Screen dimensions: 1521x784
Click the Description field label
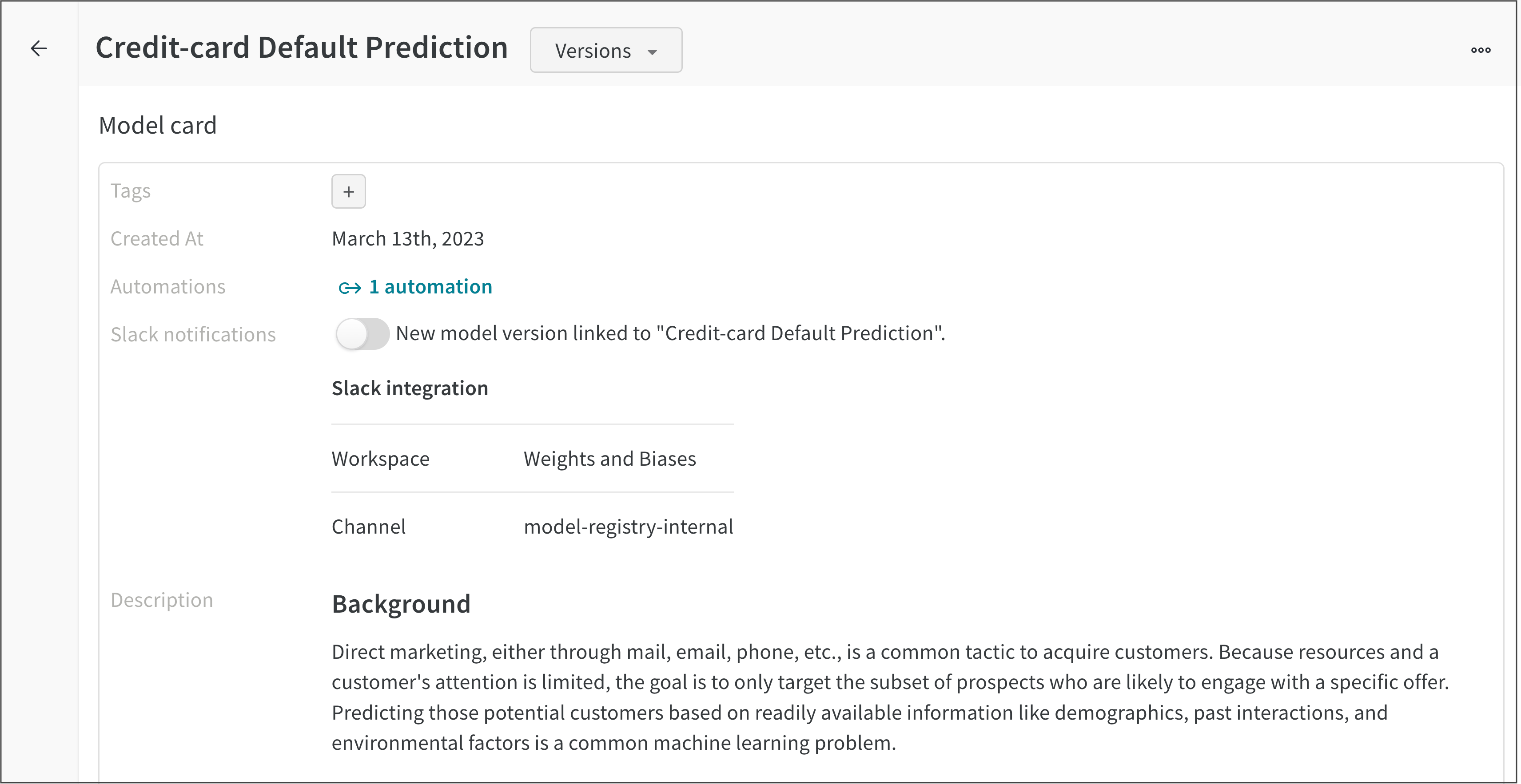pyautogui.click(x=162, y=600)
